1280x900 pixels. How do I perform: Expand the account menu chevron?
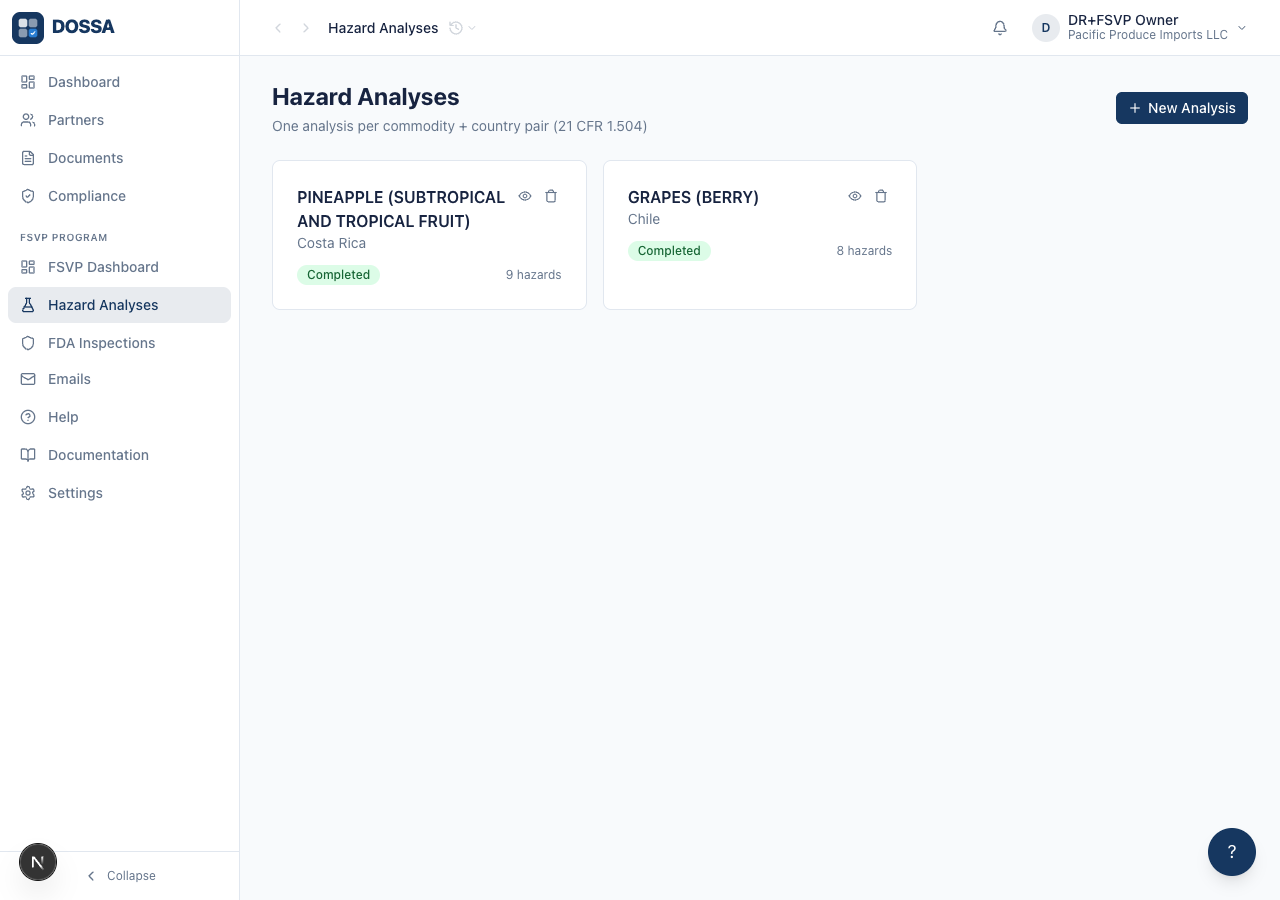1242,28
